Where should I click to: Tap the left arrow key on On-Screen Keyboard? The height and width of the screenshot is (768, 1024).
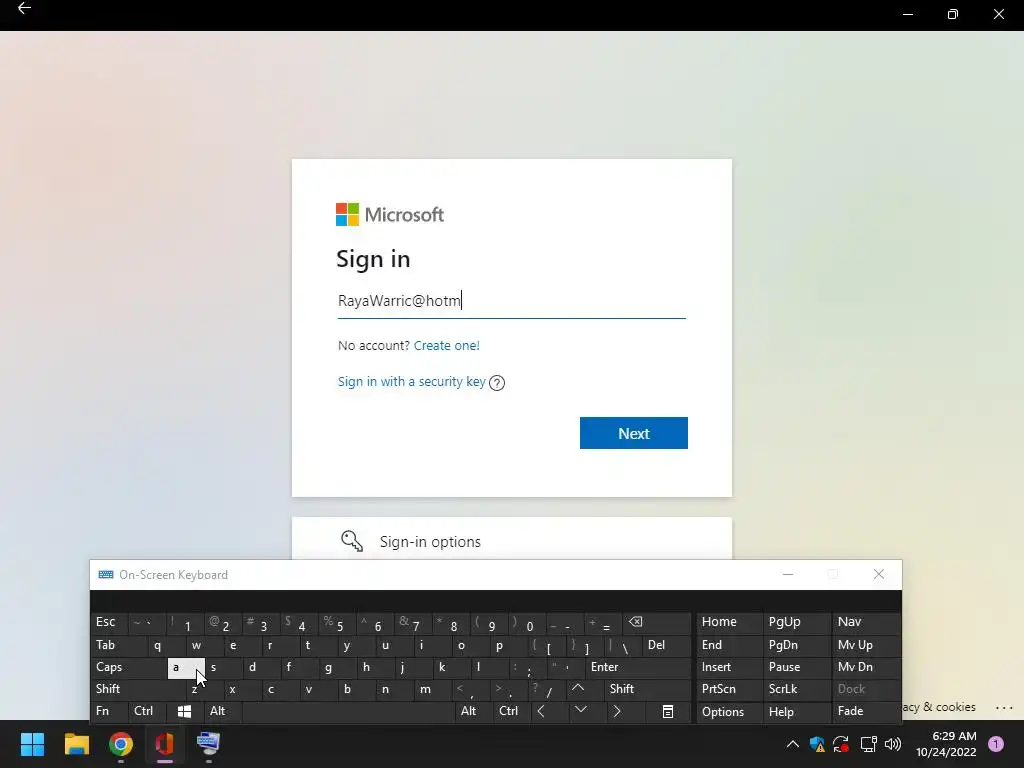541,711
